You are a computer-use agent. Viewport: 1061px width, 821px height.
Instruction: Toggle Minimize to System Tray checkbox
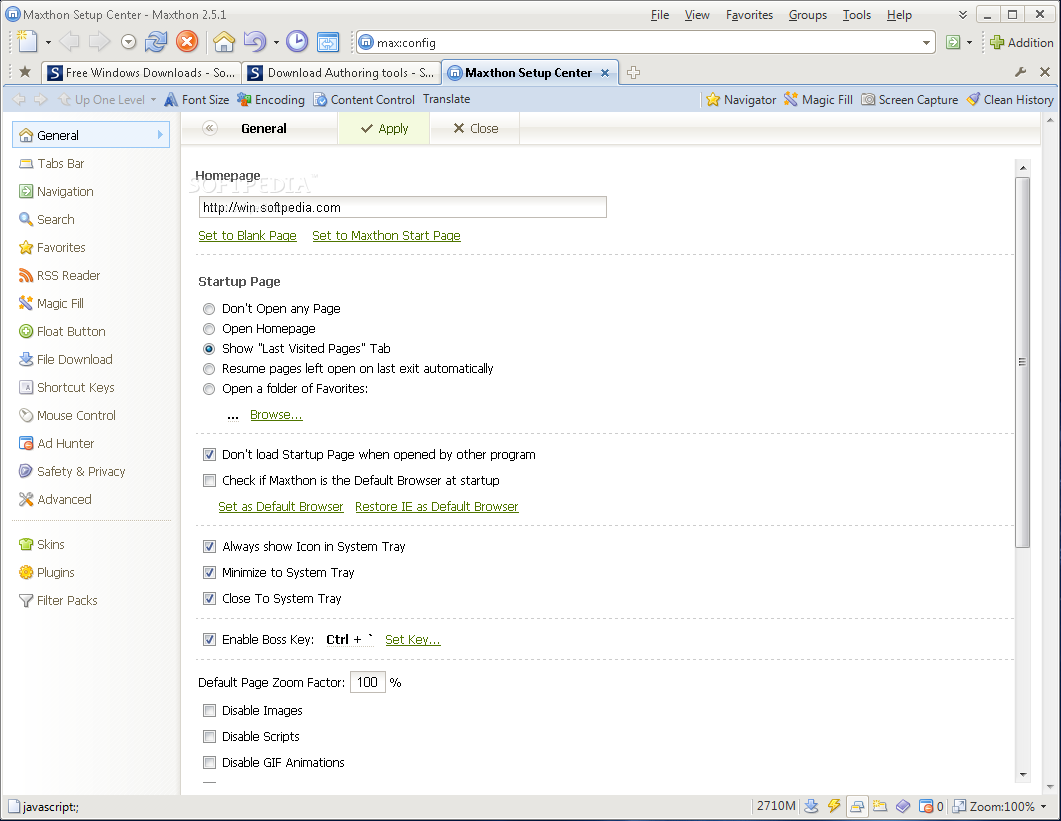pyautogui.click(x=210, y=573)
